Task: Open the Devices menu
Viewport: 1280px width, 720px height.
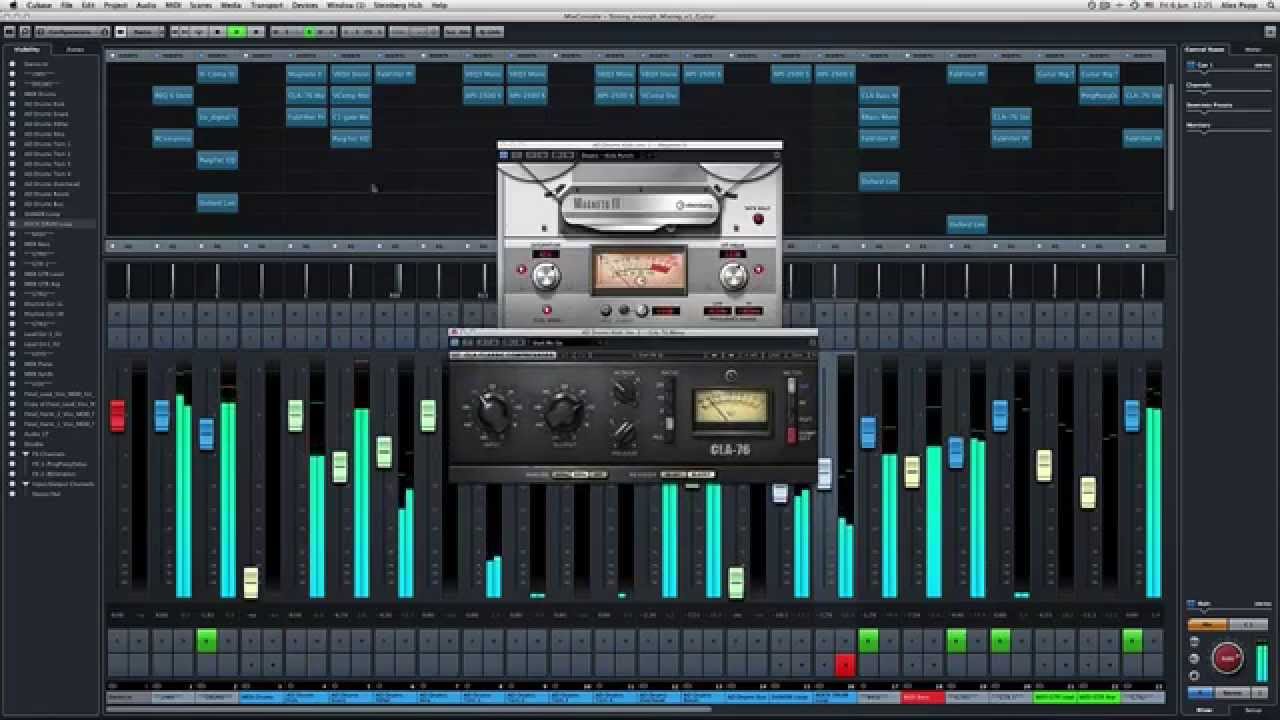Action: 305,5
